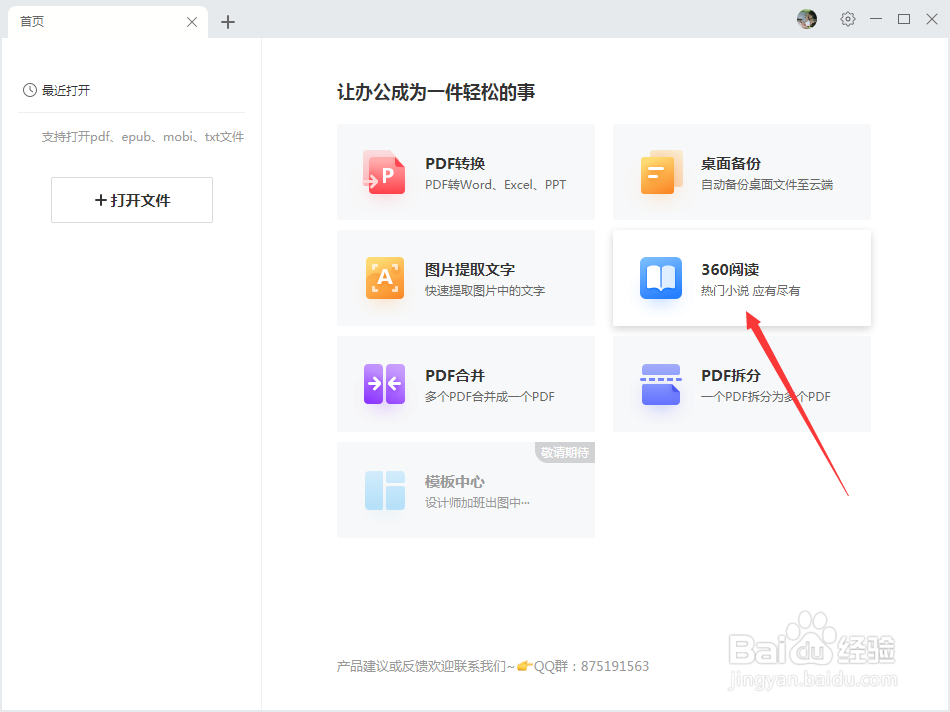The image size is (950, 712).
Task: Select the 图片提取文字 OCR icon
Action: (385, 278)
